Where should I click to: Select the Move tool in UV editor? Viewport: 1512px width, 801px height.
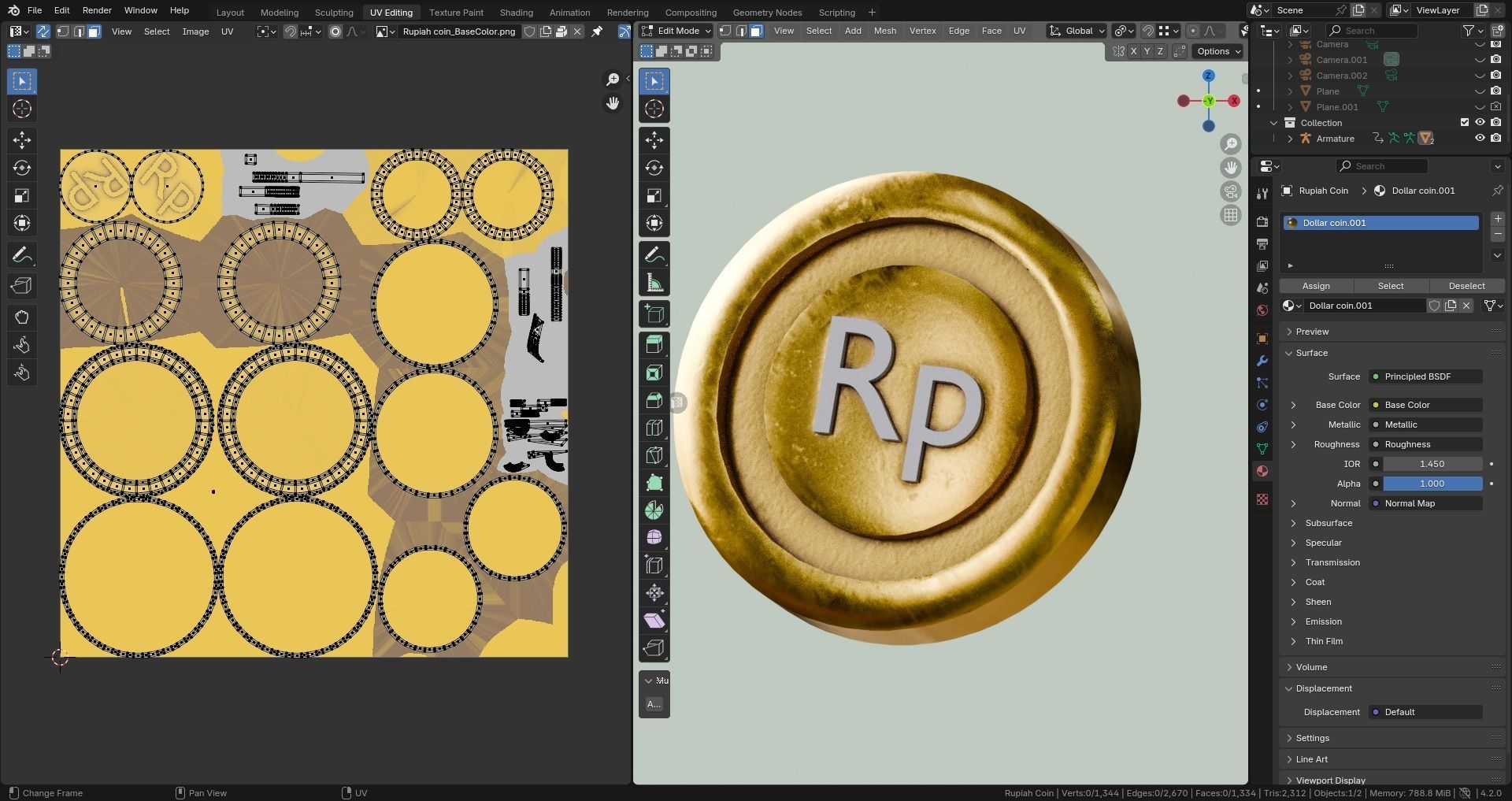(22, 140)
